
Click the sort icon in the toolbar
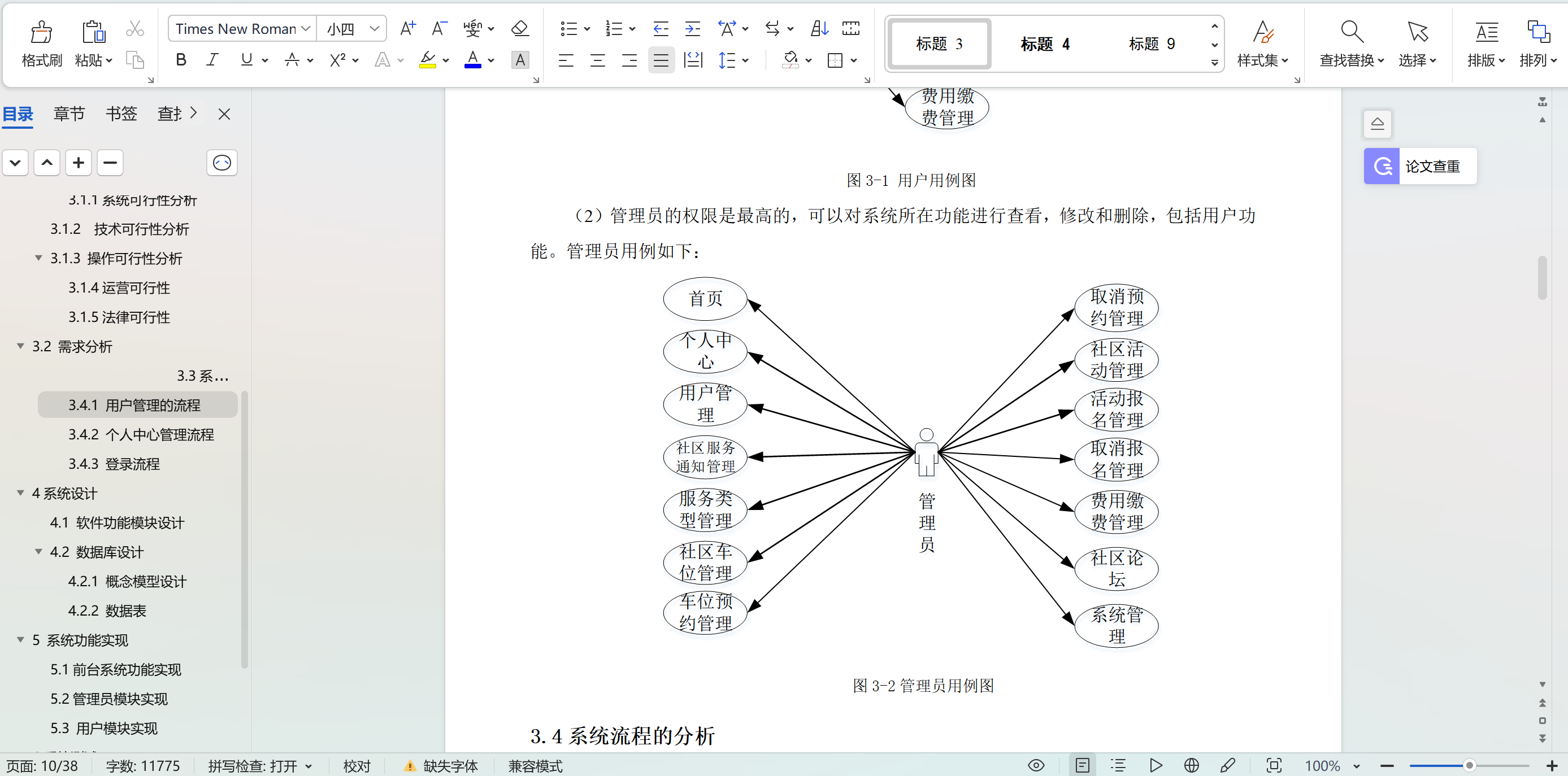(x=818, y=29)
